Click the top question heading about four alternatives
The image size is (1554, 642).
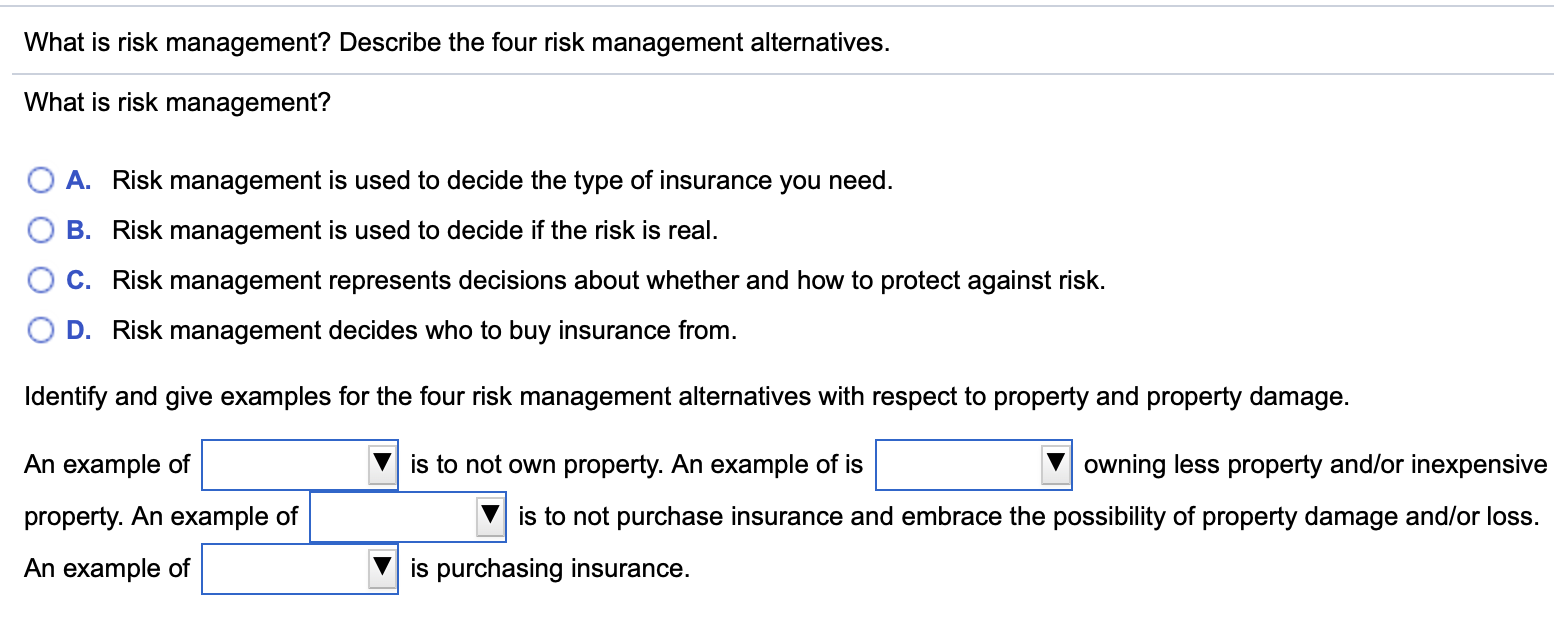456,44
